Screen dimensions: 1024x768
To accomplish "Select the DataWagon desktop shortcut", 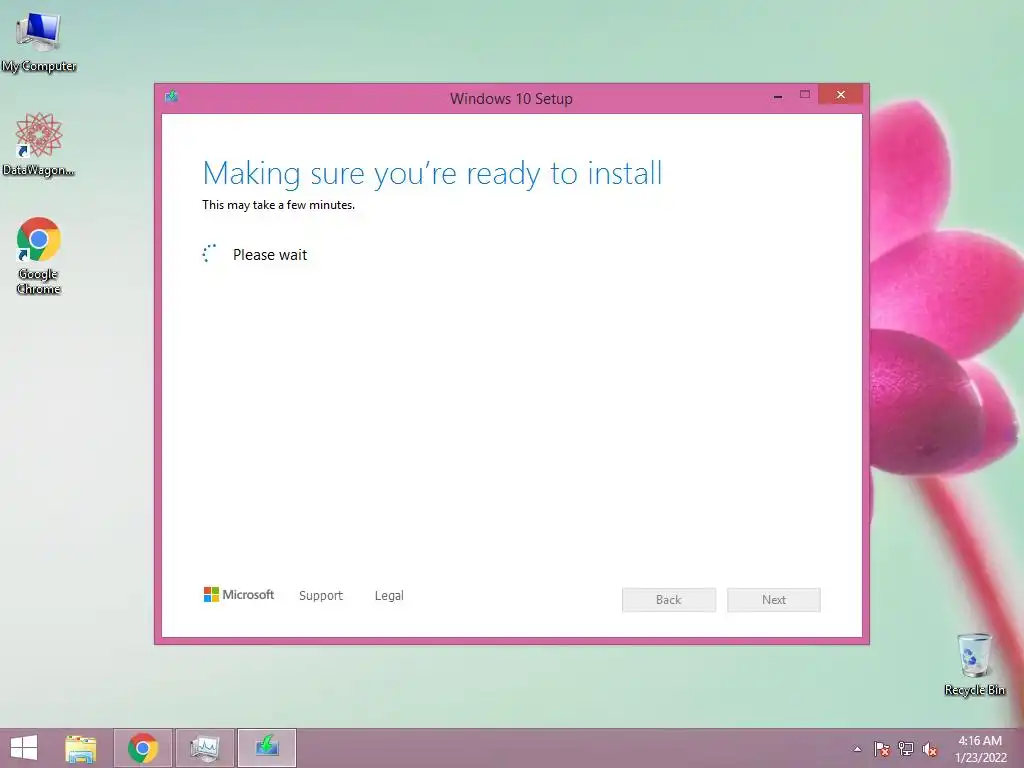I will pyautogui.click(x=39, y=144).
